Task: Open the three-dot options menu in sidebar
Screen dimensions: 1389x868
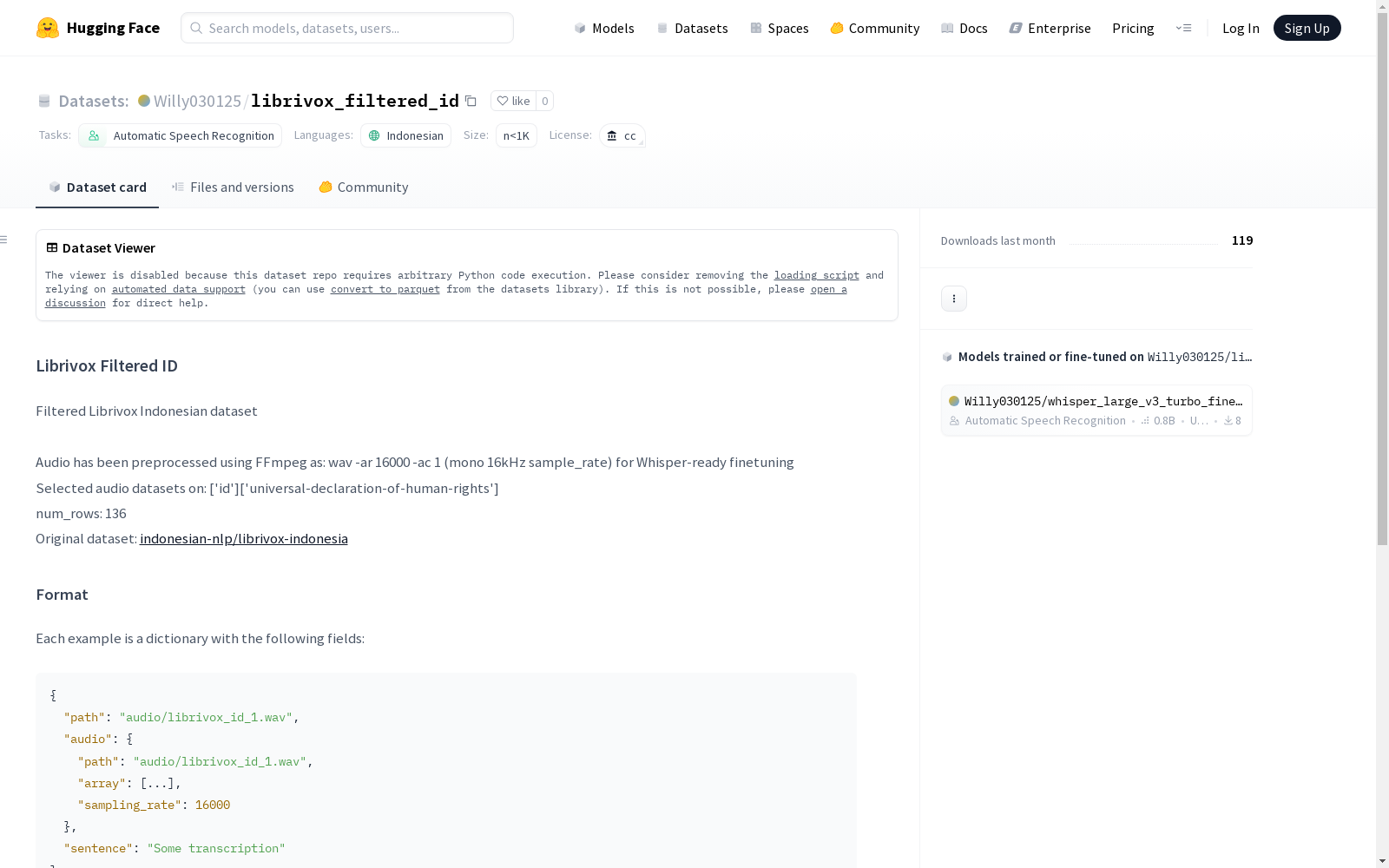Action: point(954,299)
